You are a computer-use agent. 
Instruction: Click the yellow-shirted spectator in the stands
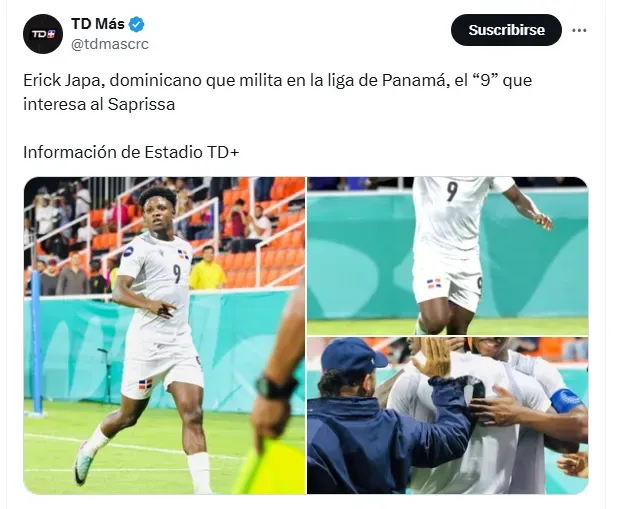(x=207, y=268)
